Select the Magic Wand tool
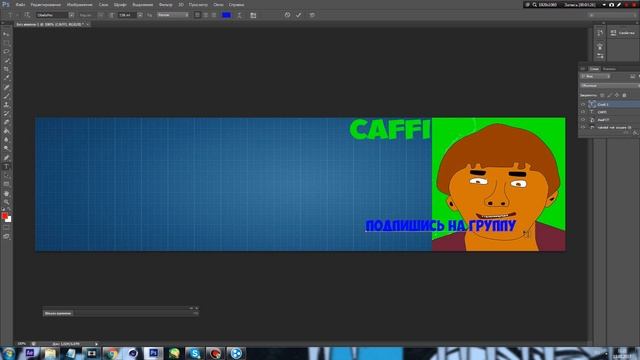The height and width of the screenshot is (360, 640). 6,61
